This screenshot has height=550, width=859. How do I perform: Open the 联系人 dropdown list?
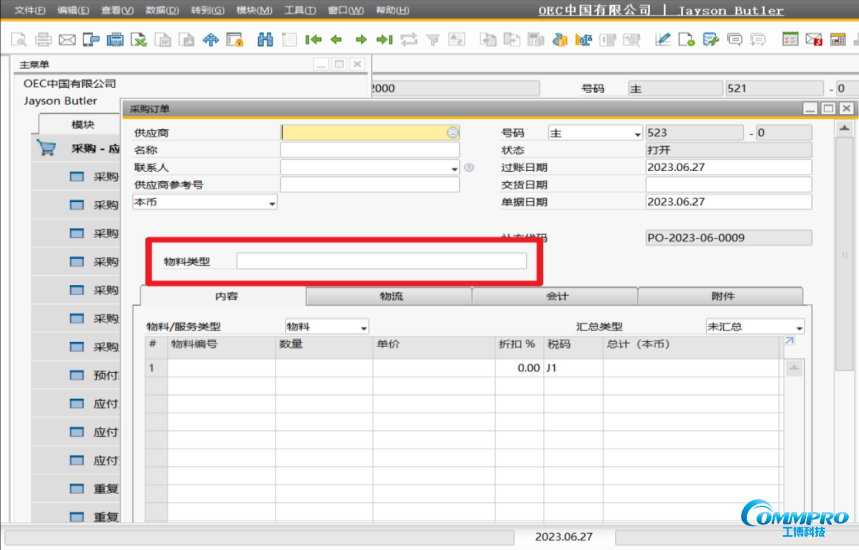point(454,168)
